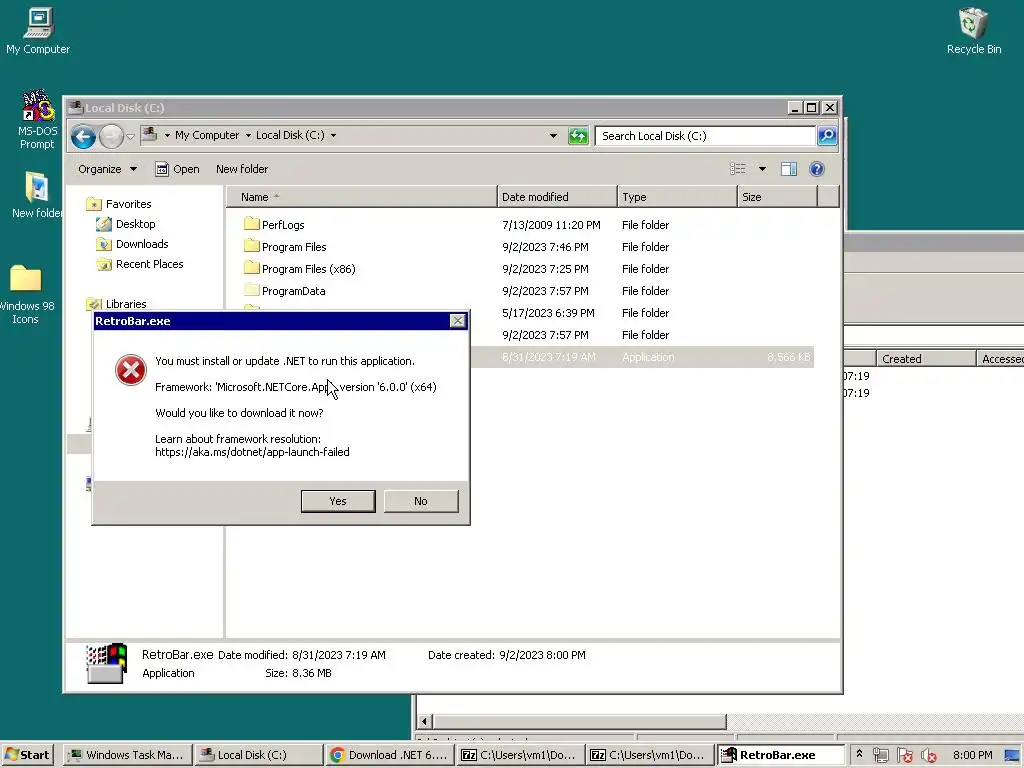Click the Forward arrow in Local Disk window
Screen dimensions: 1024x768
(x=111, y=136)
